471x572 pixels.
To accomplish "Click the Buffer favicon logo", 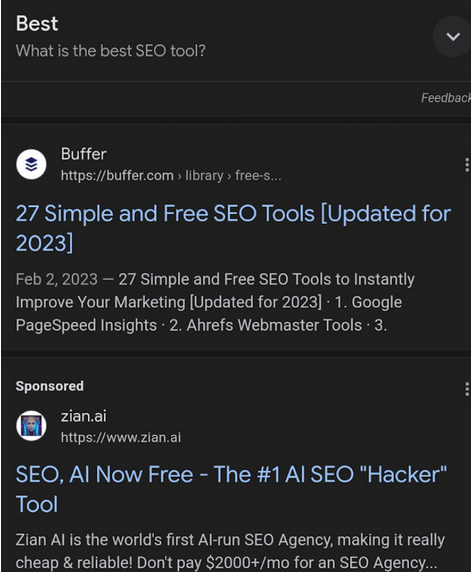I will tap(31, 164).
